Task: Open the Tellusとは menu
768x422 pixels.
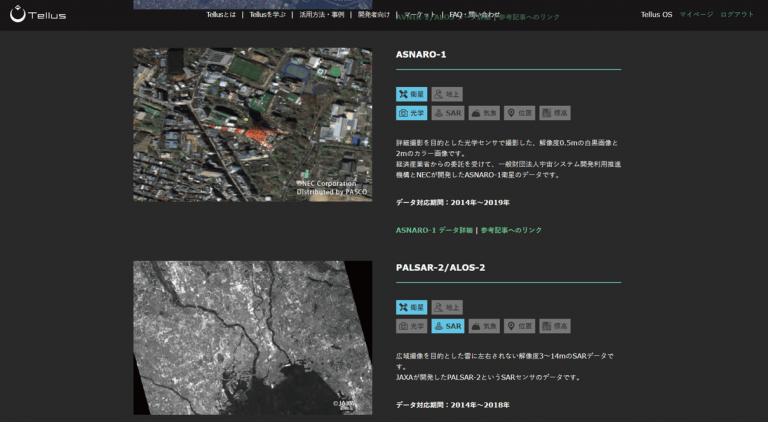Action: 221,15
